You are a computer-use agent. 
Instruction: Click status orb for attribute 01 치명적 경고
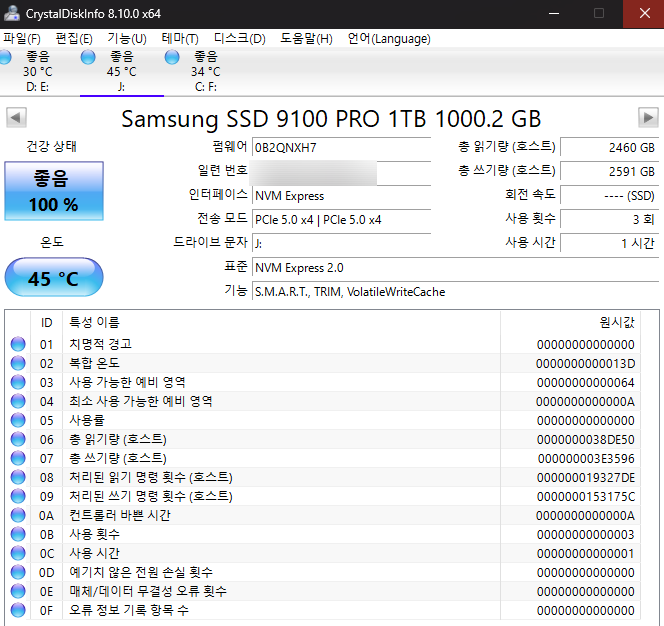pos(18,344)
